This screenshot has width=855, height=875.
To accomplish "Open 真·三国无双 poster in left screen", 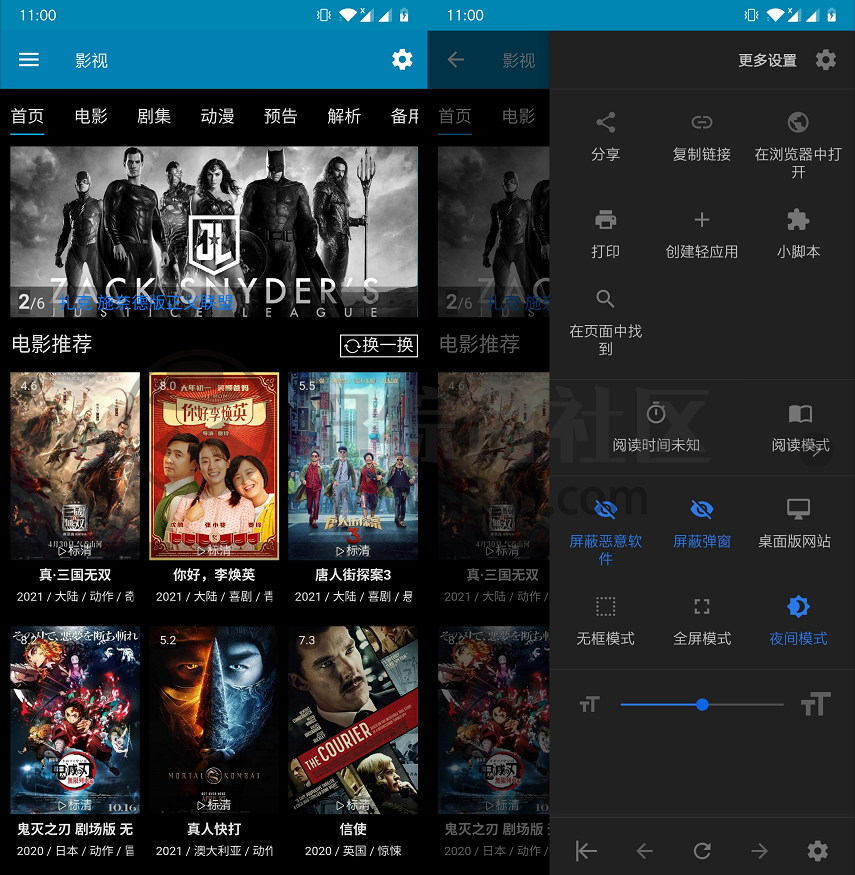I will 75,466.
